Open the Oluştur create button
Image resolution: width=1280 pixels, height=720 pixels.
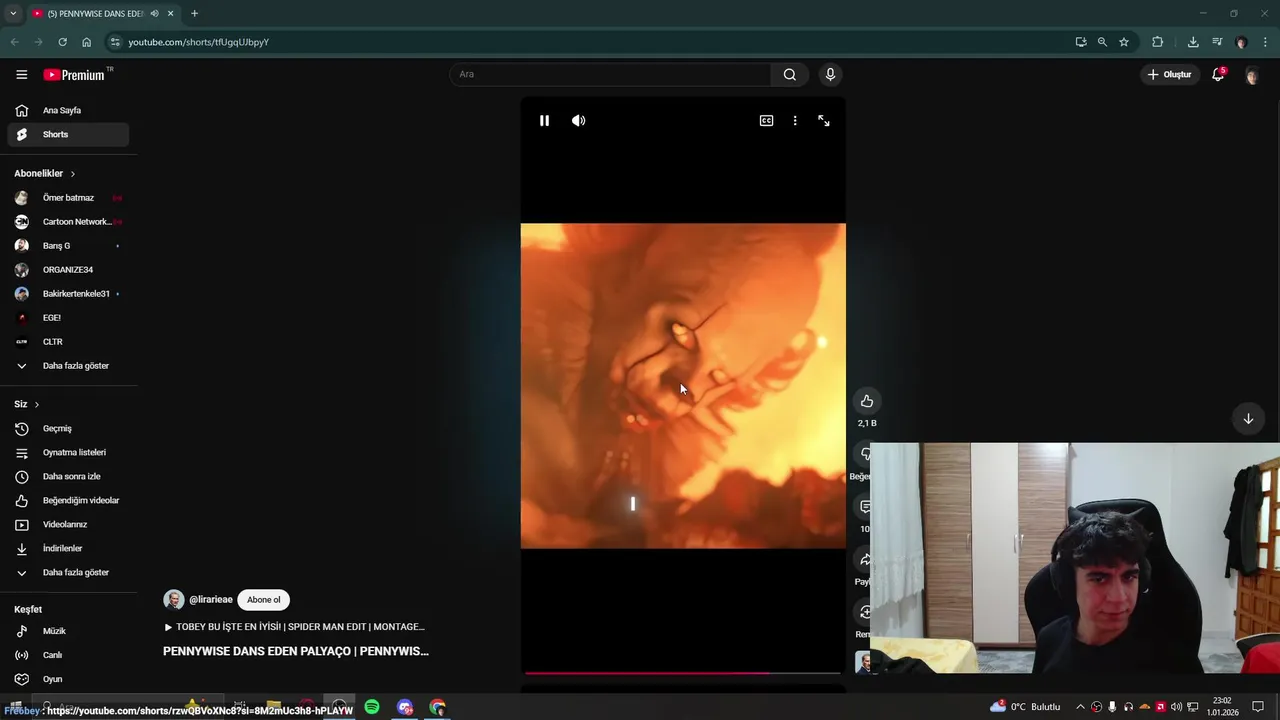(x=1170, y=74)
